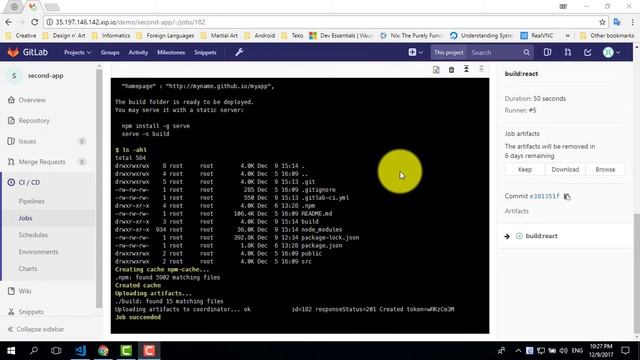Open the admin area wrench icon
This screenshot has width=640, height=360.
coord(239,52)
